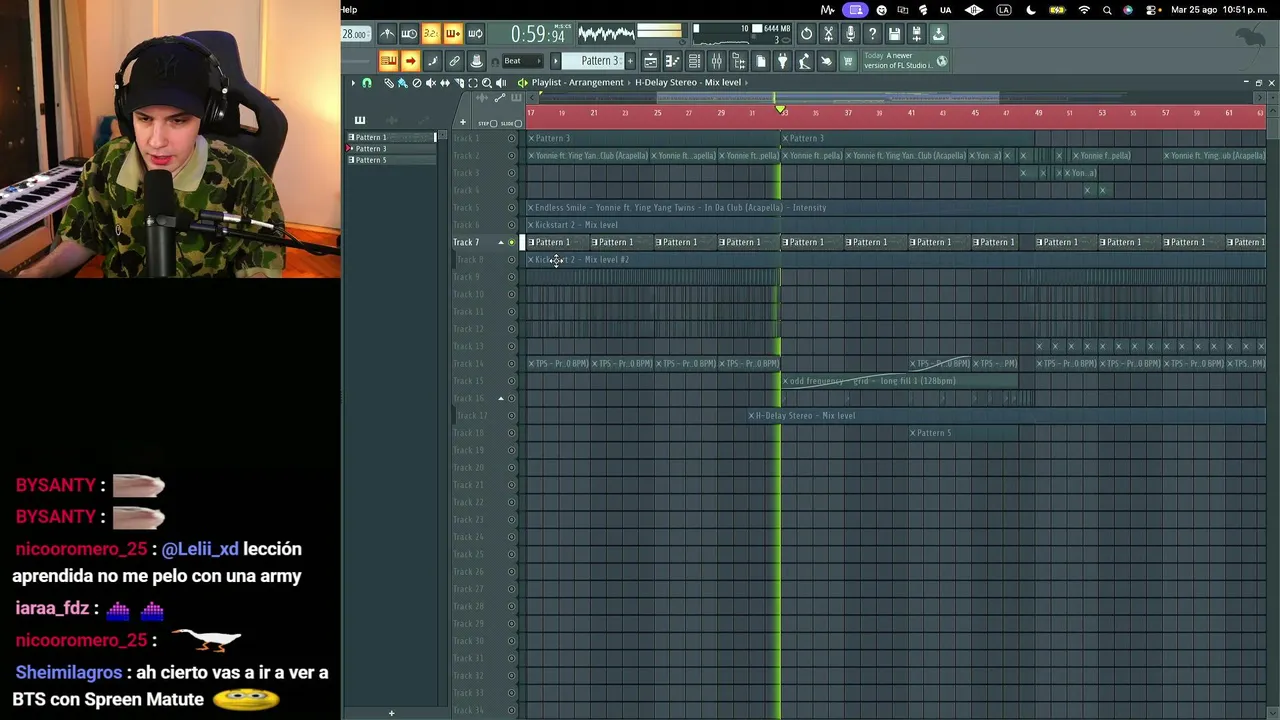
Task: Click the playhead marker at bar 33
Action: tap(781, 110)
